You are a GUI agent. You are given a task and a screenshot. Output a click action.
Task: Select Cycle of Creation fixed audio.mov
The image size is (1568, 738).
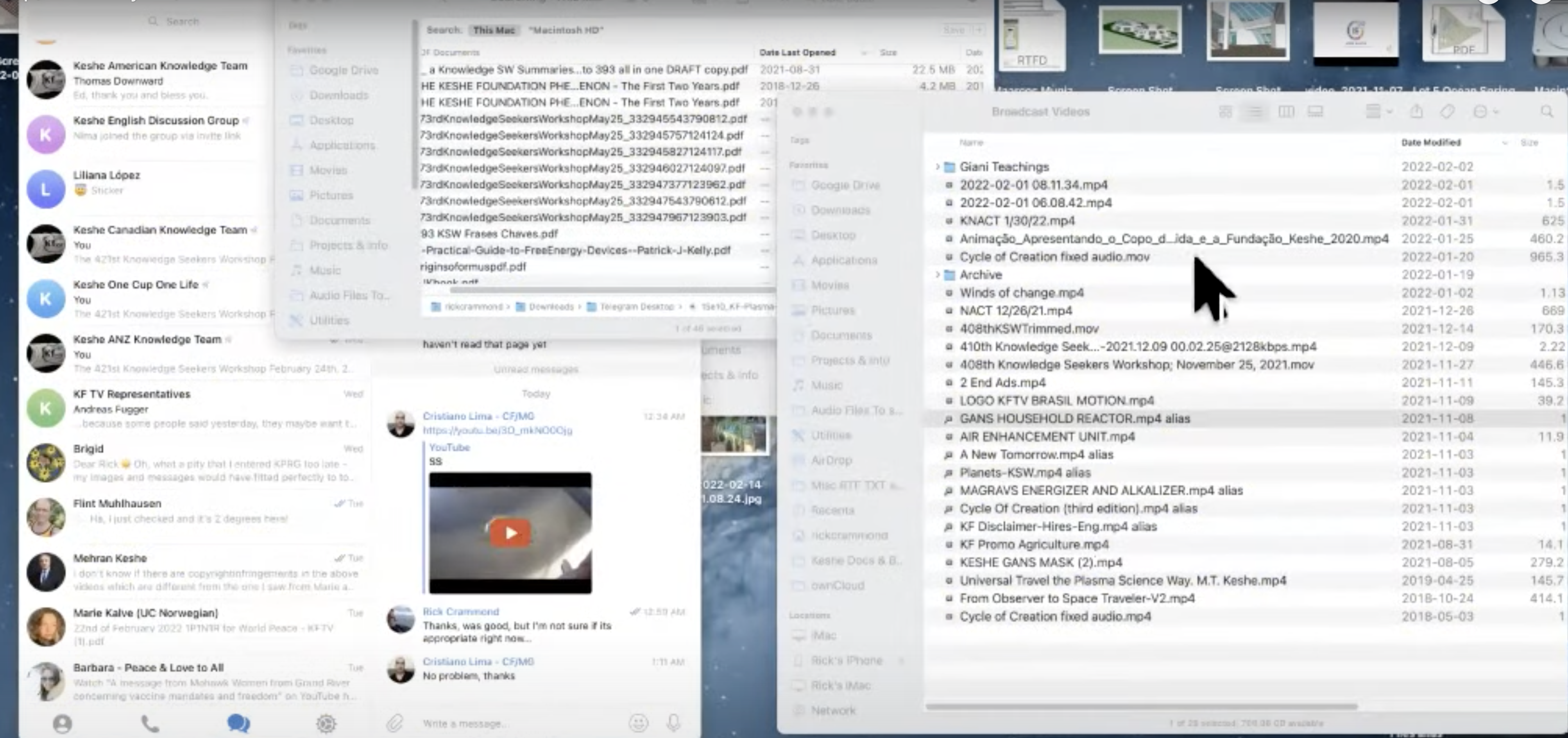click(x=1054, y=257)
